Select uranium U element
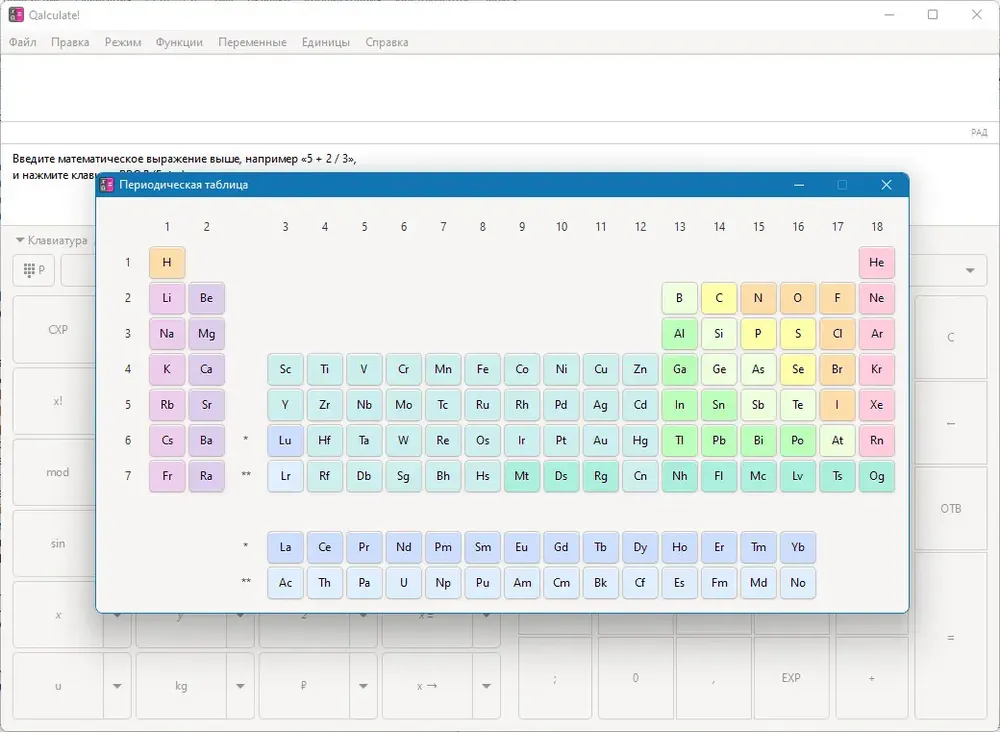 tap(404, 583)
